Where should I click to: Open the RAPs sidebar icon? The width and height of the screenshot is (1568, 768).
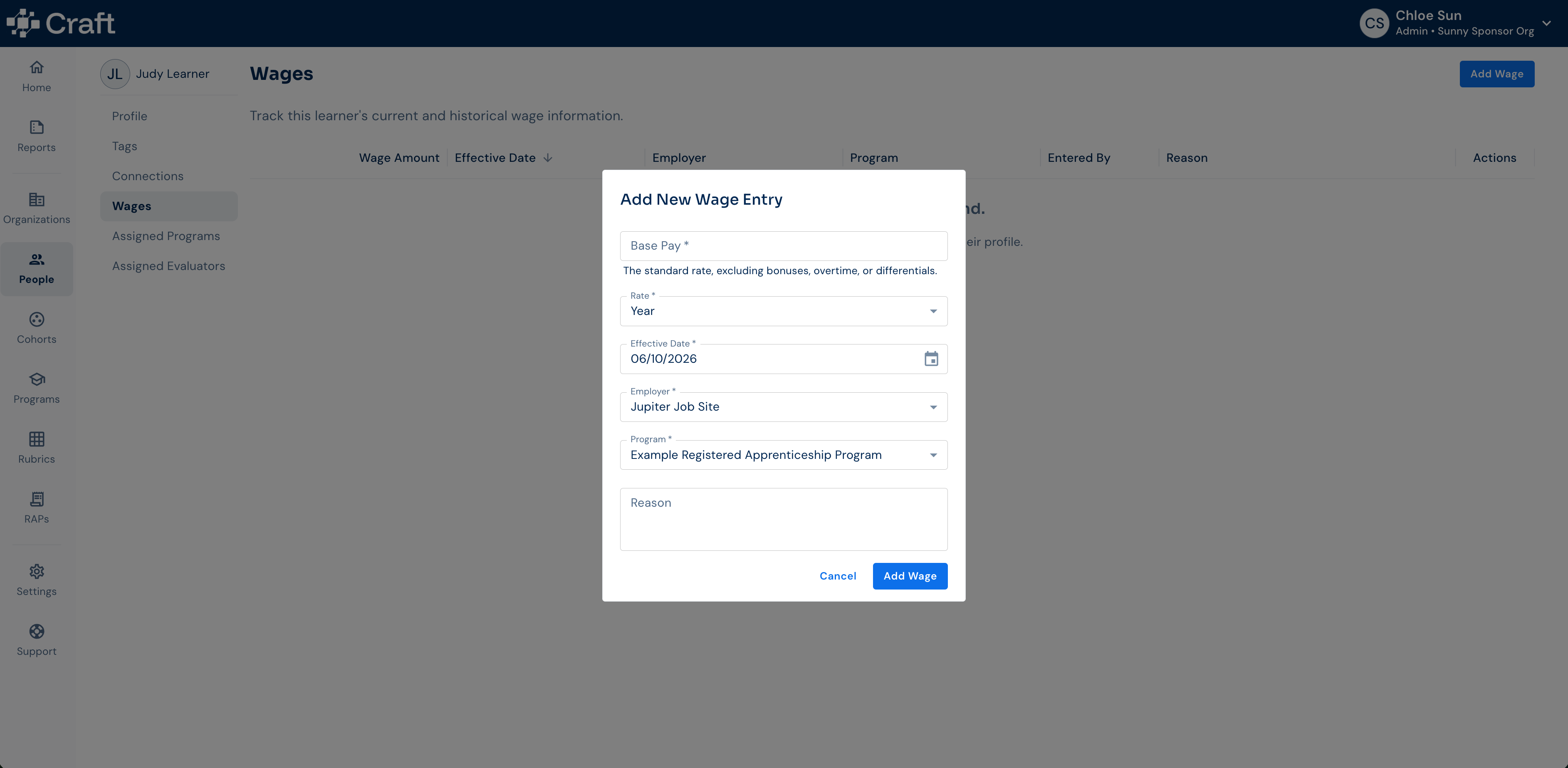point(37,499)
